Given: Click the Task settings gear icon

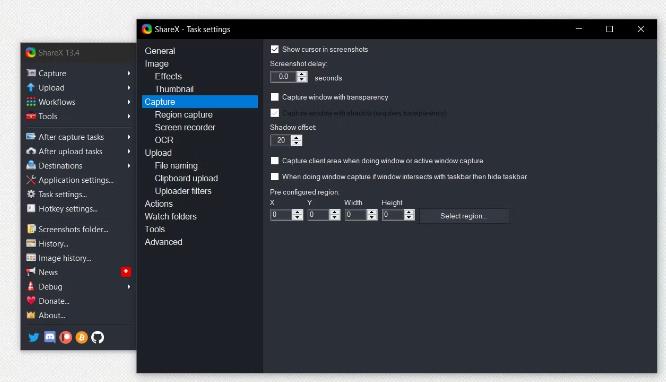Looking at the screenshot, I should pyautogui.click(x=31, y=194).
